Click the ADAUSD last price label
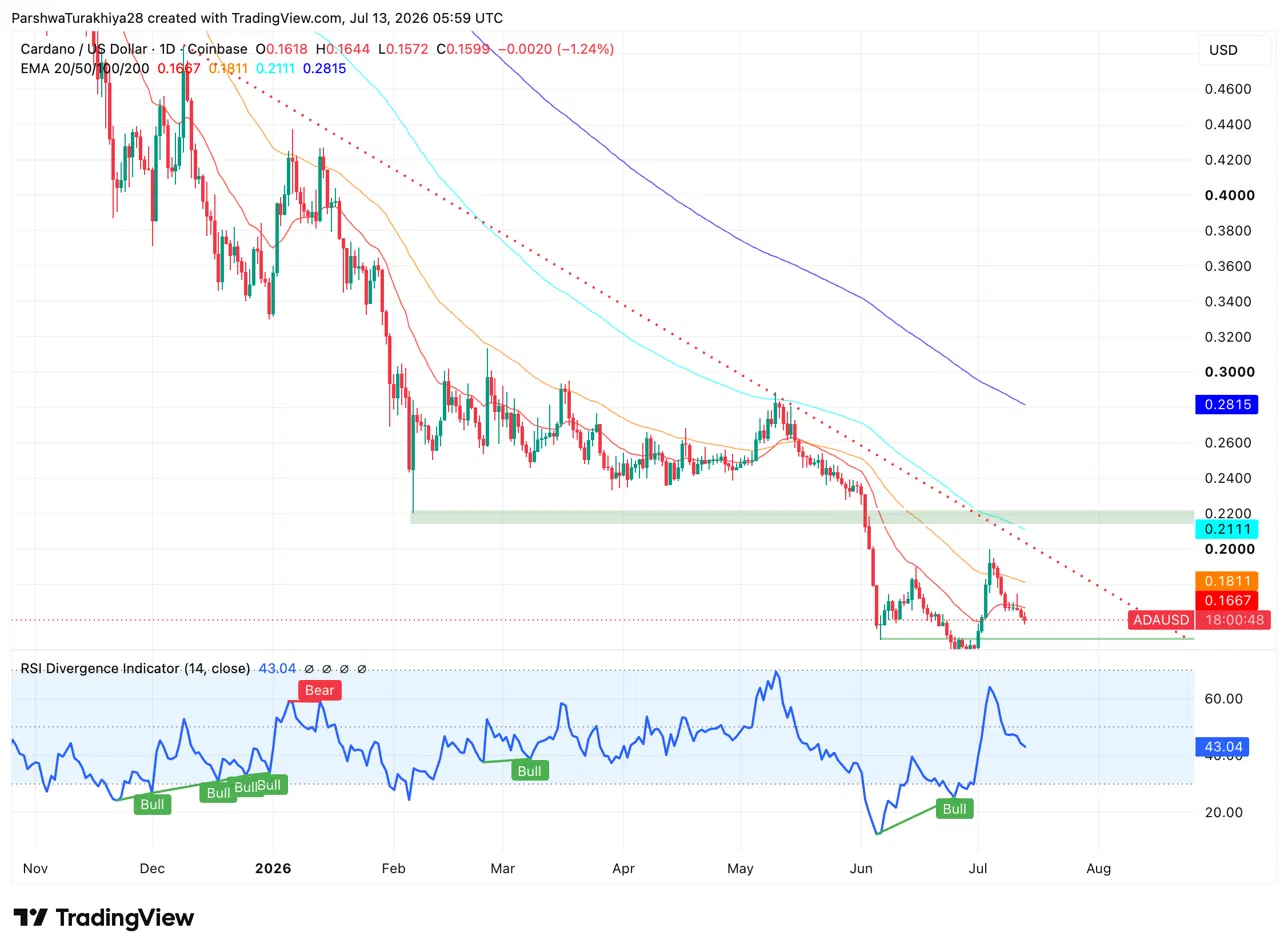The image size is (1288, 952). pos(1160,620)
